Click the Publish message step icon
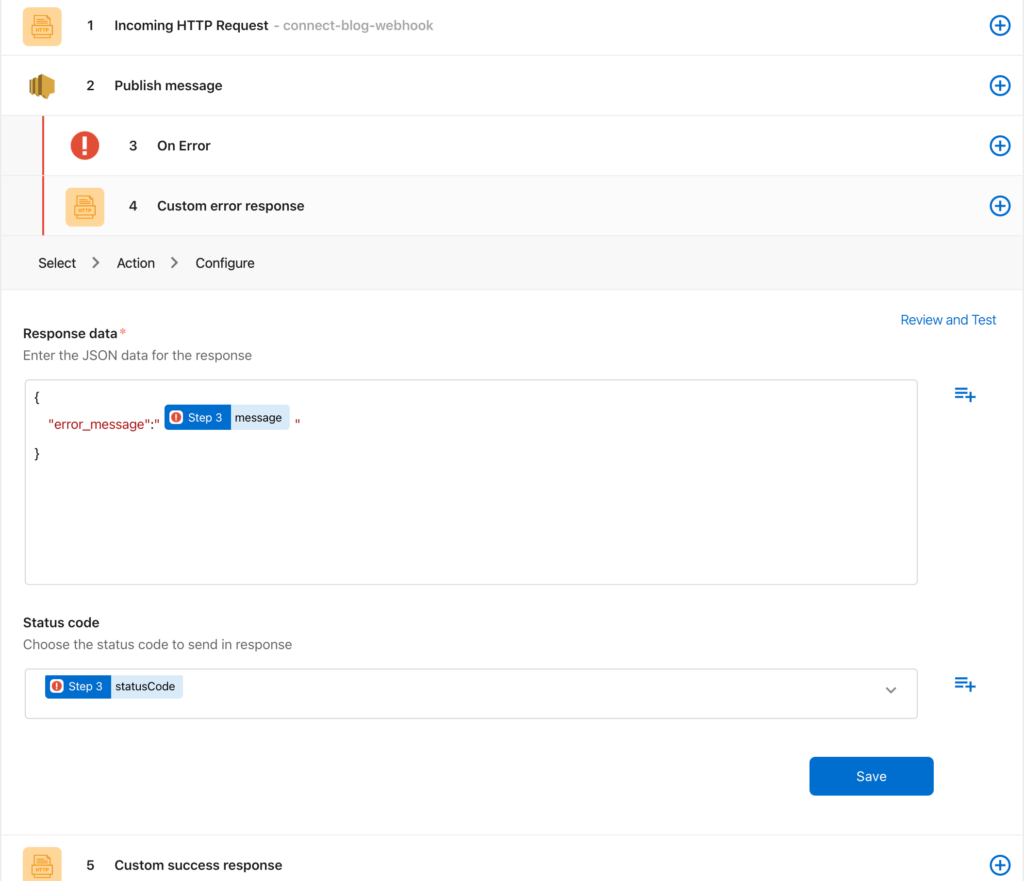Image resolution: width=1024 pixels, height=881 pixels. pos(42,86)
